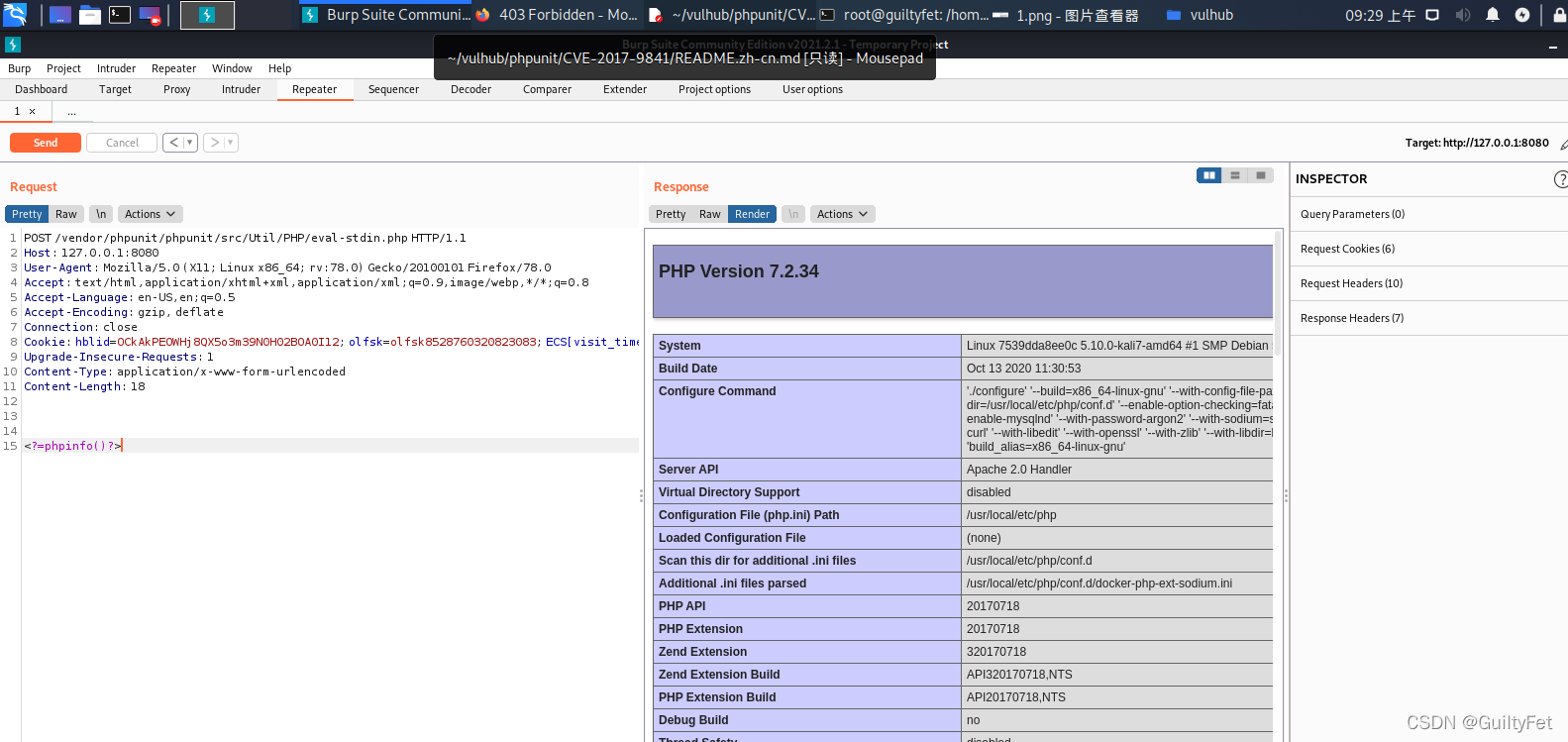This screenshot has height=742, width=1568.
Task: Click the Burp logo in the title bar
Action: click(x=13, y=45)
